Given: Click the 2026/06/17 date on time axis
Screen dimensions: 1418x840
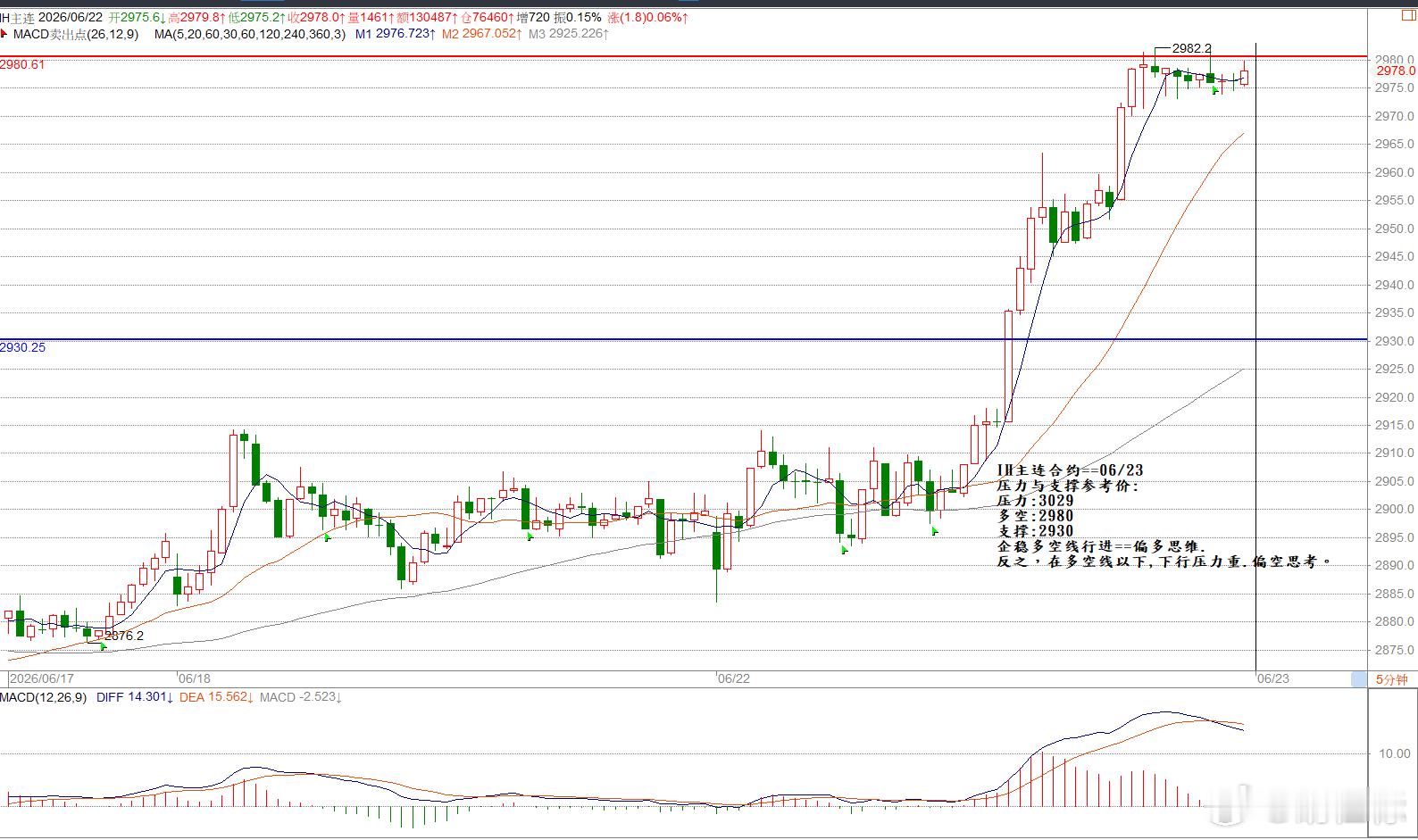Looking at the screenshot, I should (x=42, y=679).
